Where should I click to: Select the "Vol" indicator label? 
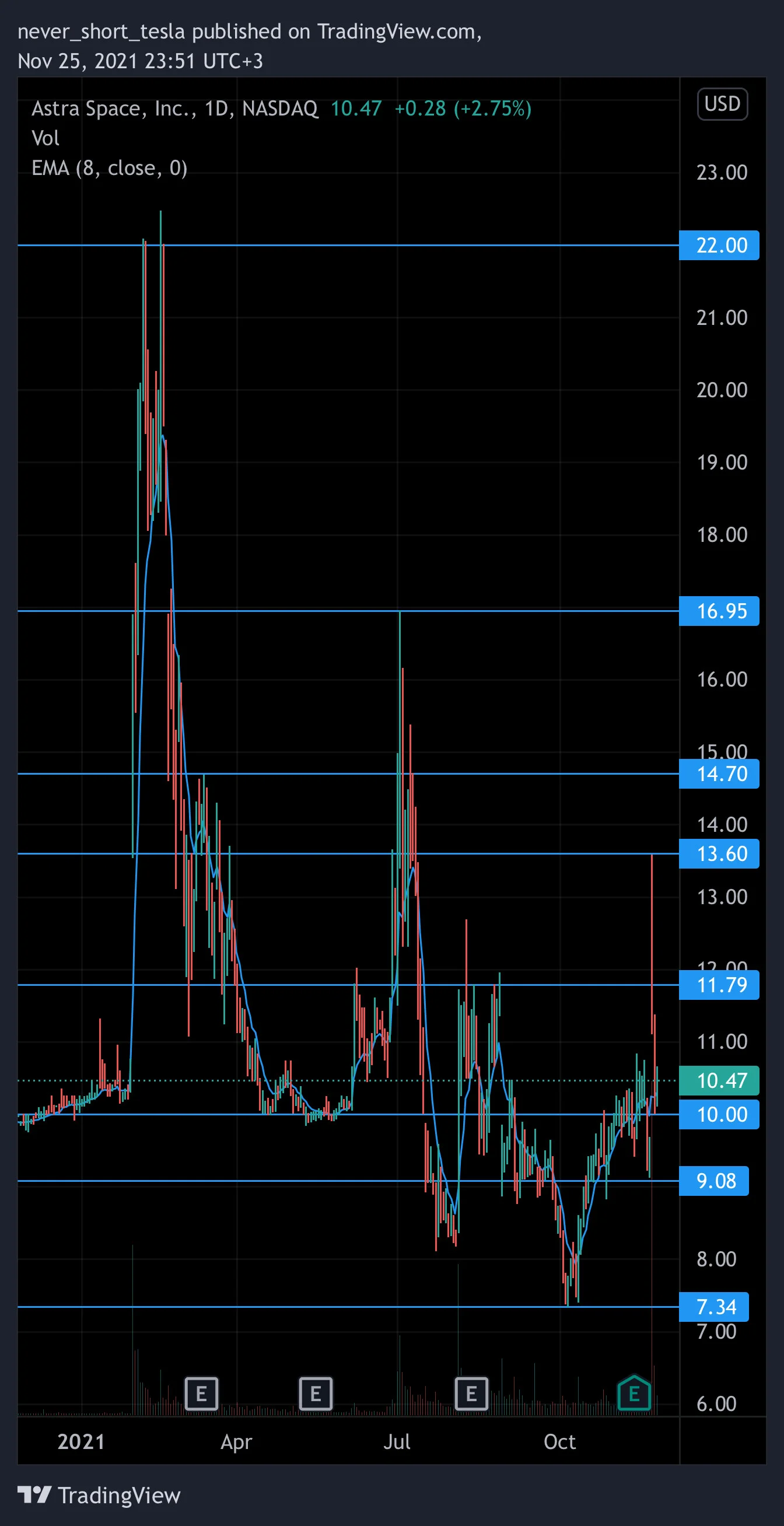coord(45,138)
